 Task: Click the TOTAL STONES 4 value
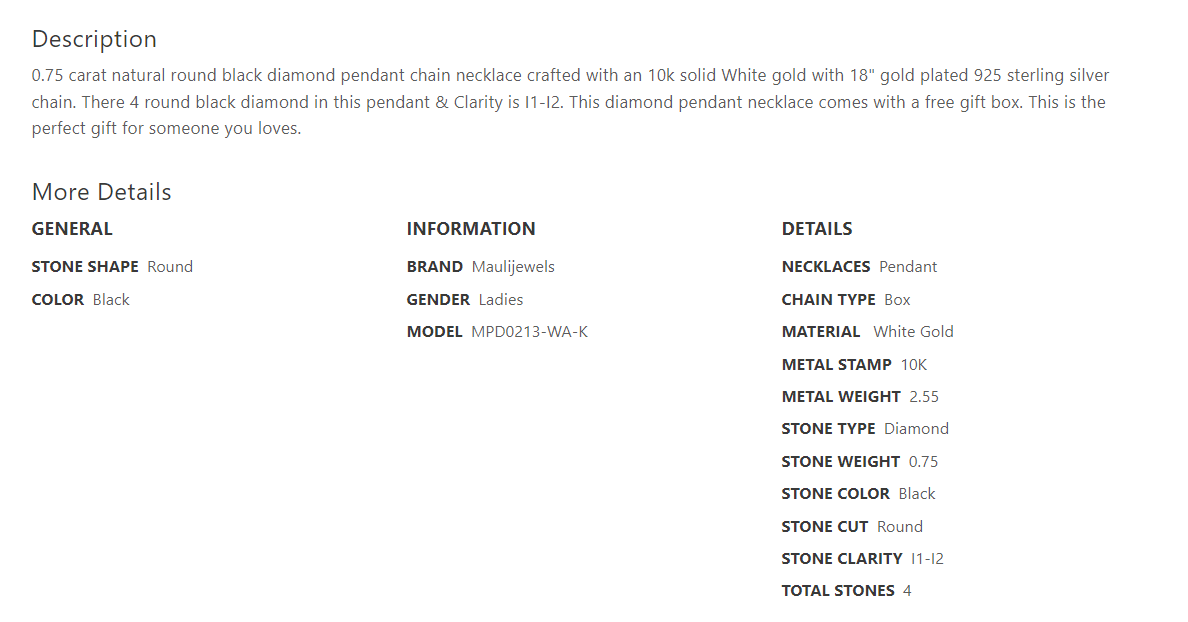(x=907, y=591)
